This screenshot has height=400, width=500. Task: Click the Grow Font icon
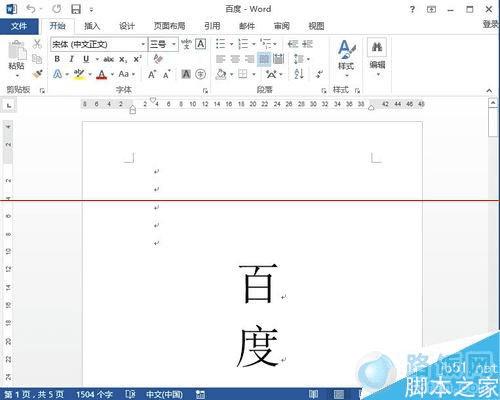click(152, 74)
